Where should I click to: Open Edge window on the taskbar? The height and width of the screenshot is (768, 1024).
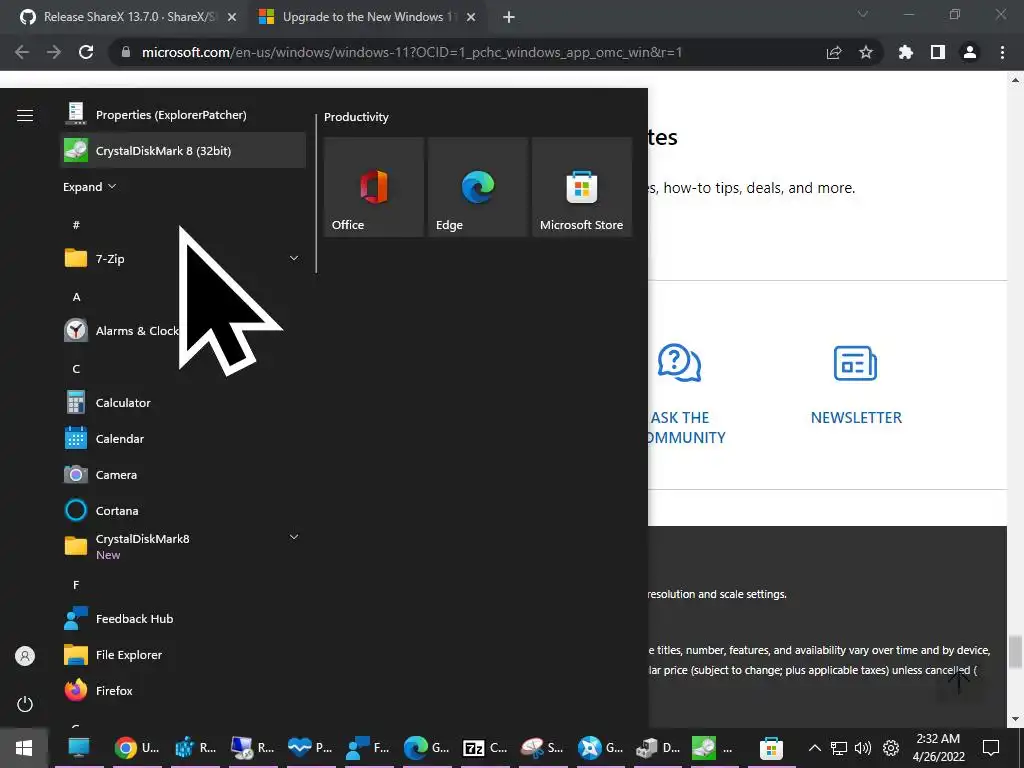[x=426, y=748]
